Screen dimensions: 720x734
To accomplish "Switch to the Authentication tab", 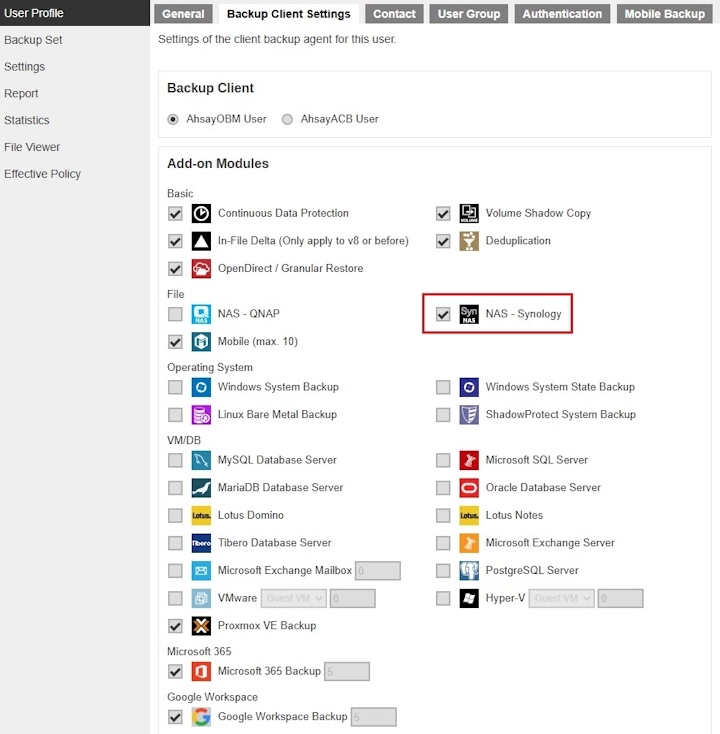I will [562, 14].
